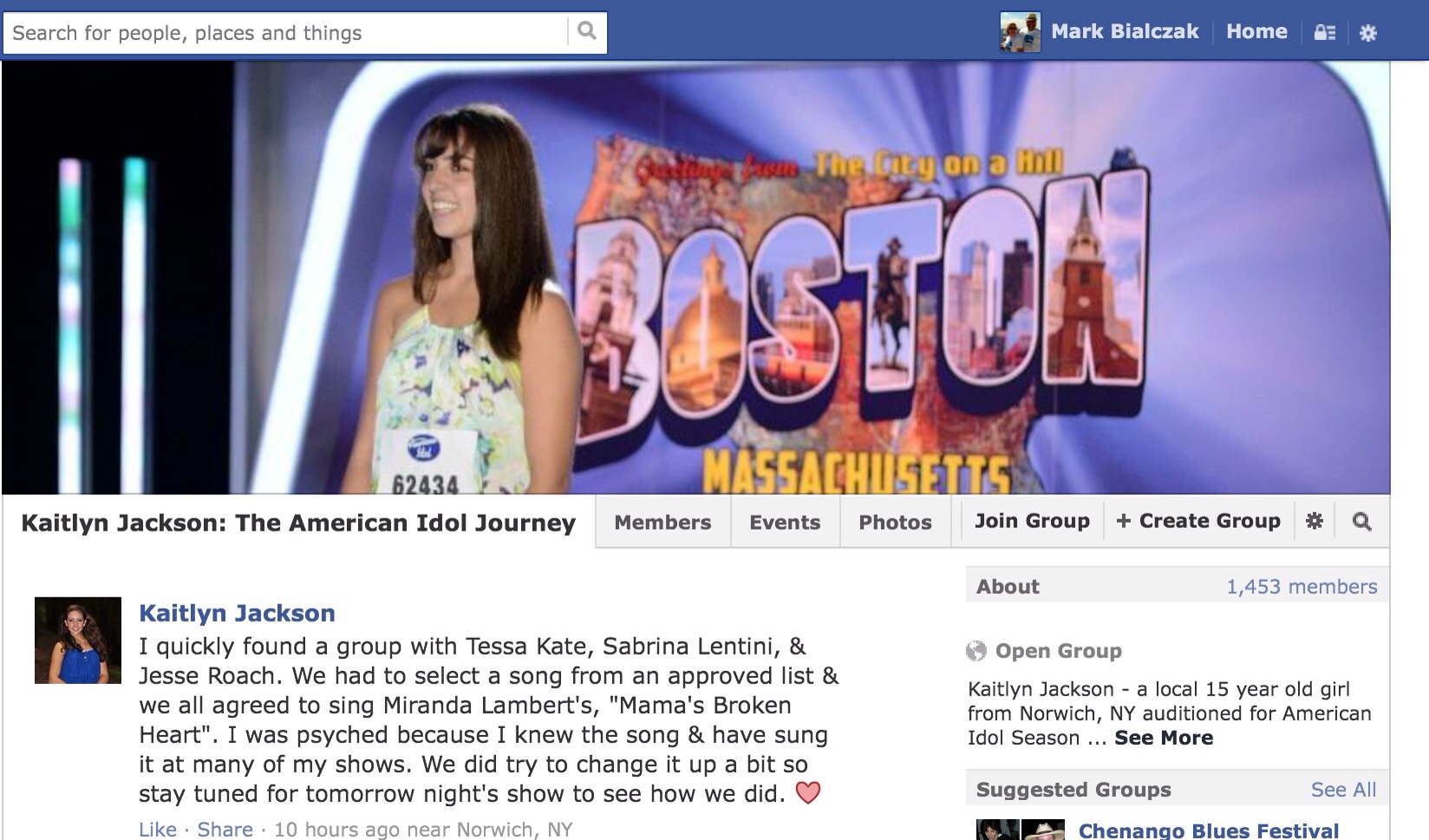This screenshot has height=840, width=1429.
Task: Search this group with magnifier icon
Action: coord(1361,521)
